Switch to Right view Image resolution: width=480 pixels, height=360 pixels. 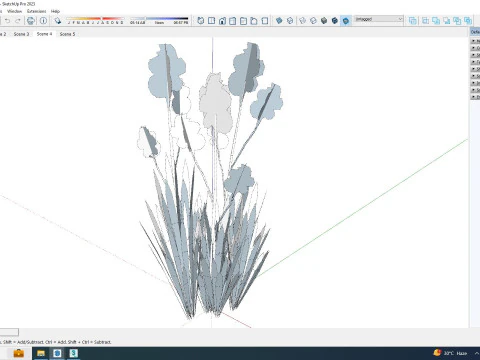coord(233,21)
